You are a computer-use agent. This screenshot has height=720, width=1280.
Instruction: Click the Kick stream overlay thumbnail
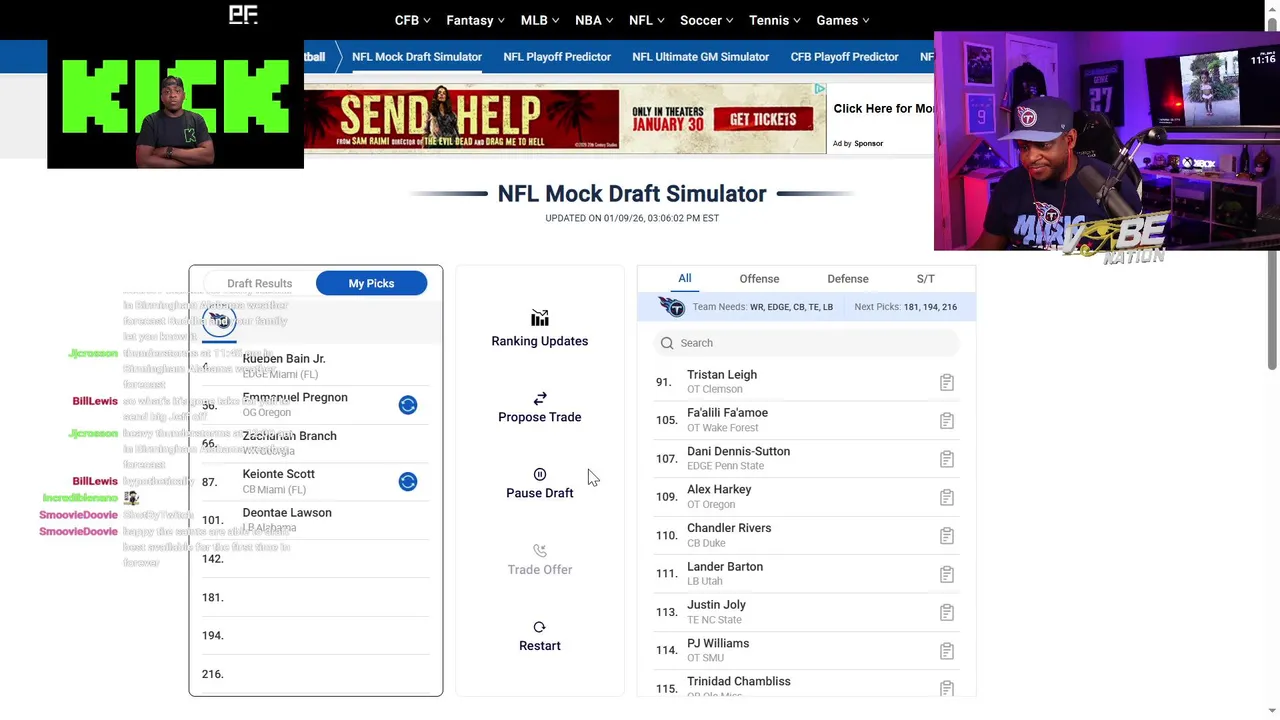pos(175,104)
